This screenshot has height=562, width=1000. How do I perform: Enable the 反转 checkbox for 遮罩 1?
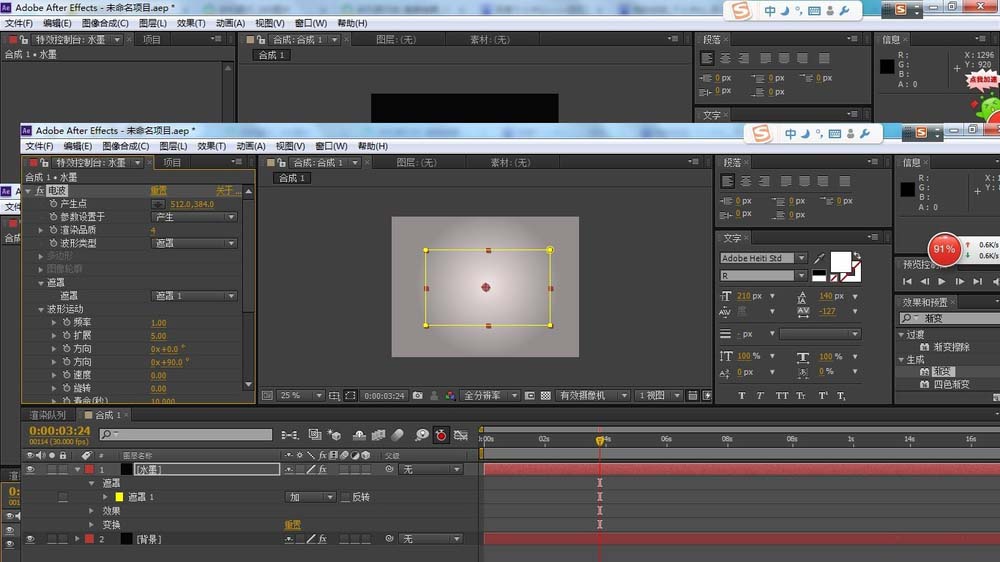coord(346,497)
